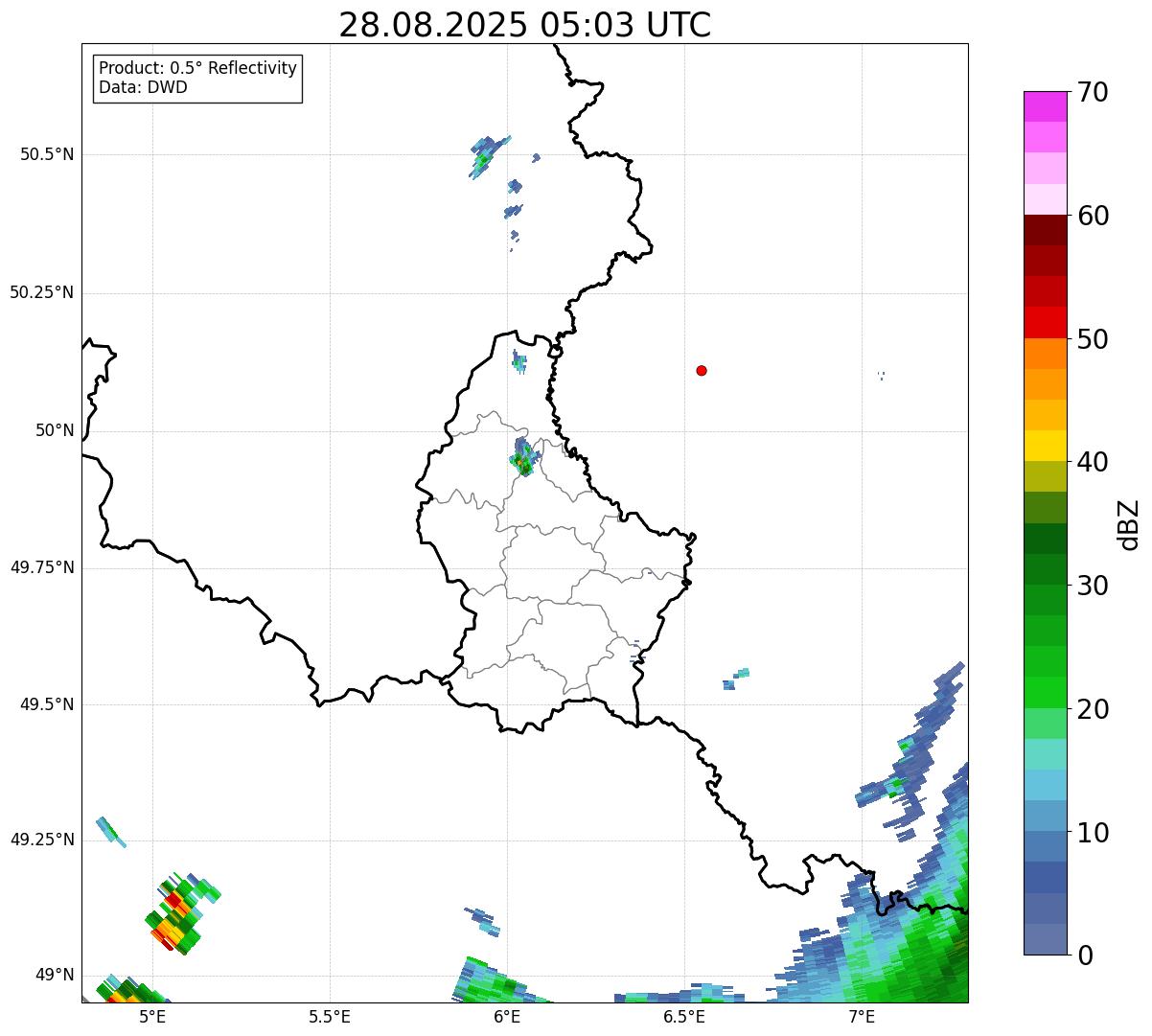1152x1036 pixels.
Task: Click the 49°N latitude label
Action: (55, 975)
